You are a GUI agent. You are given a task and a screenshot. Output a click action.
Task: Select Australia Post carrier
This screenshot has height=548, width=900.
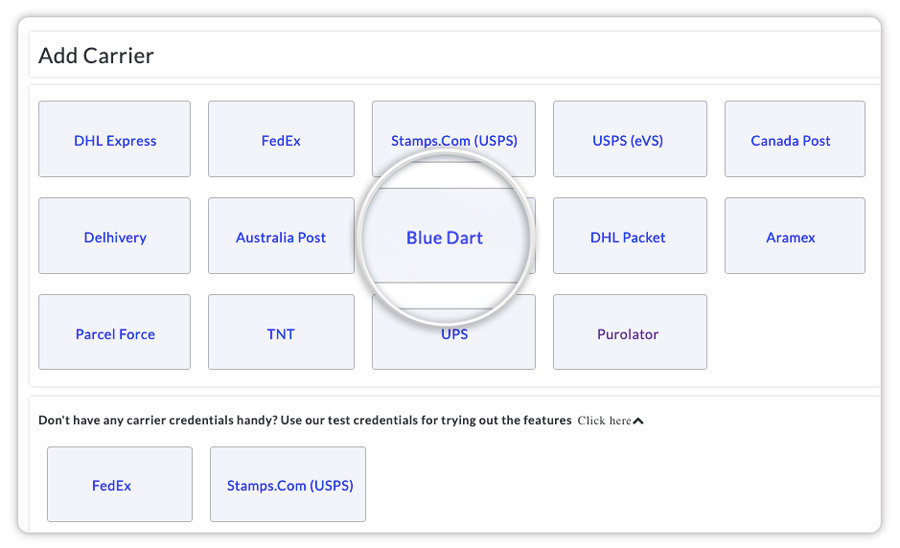[281, 236]
